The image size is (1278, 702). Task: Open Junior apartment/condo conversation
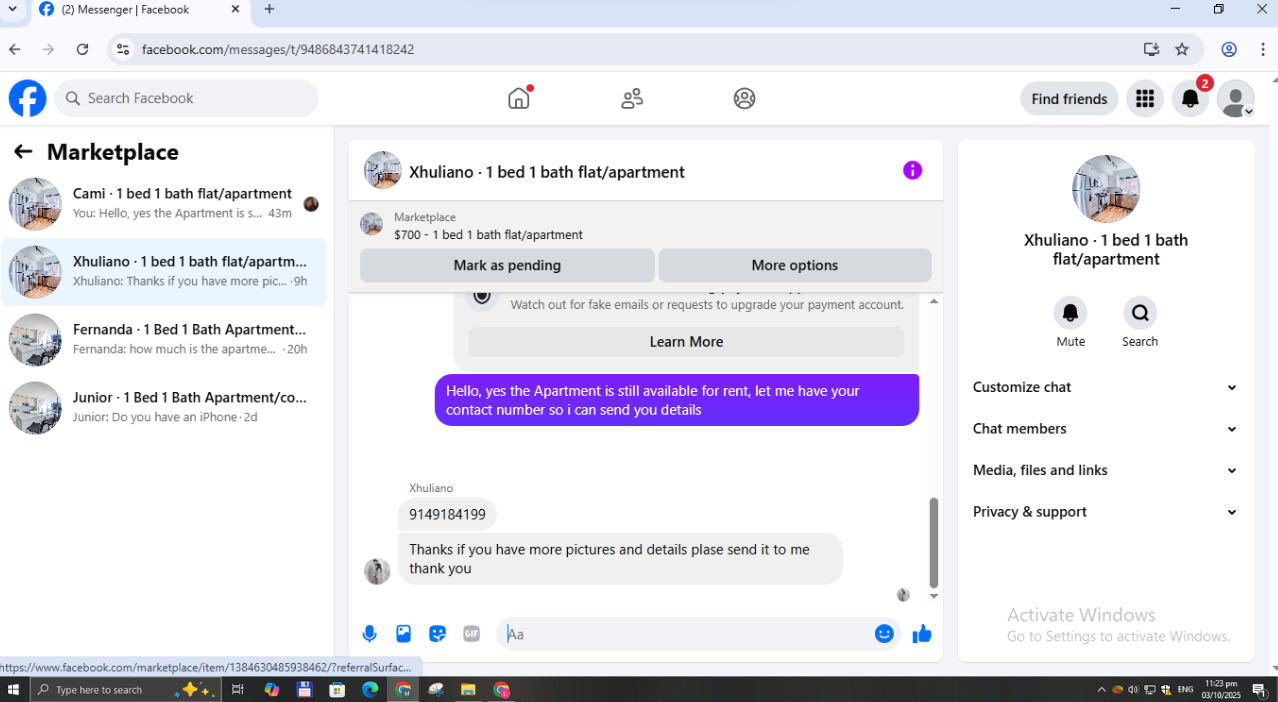click(164, 407)
